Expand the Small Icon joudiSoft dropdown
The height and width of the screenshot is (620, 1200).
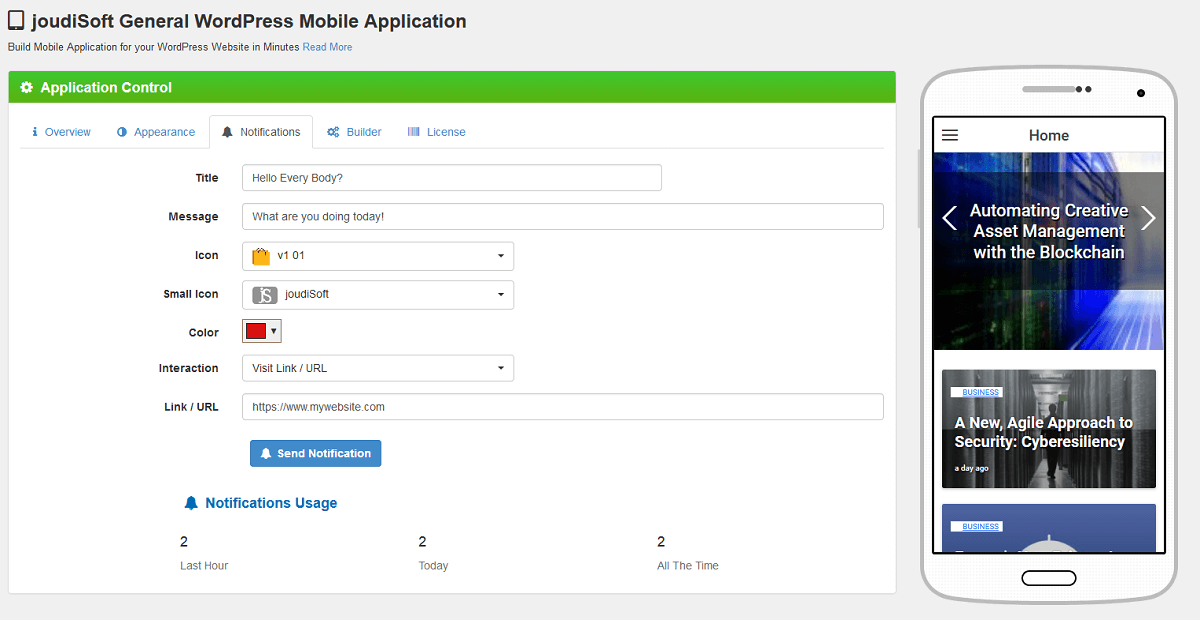point(378,295)
